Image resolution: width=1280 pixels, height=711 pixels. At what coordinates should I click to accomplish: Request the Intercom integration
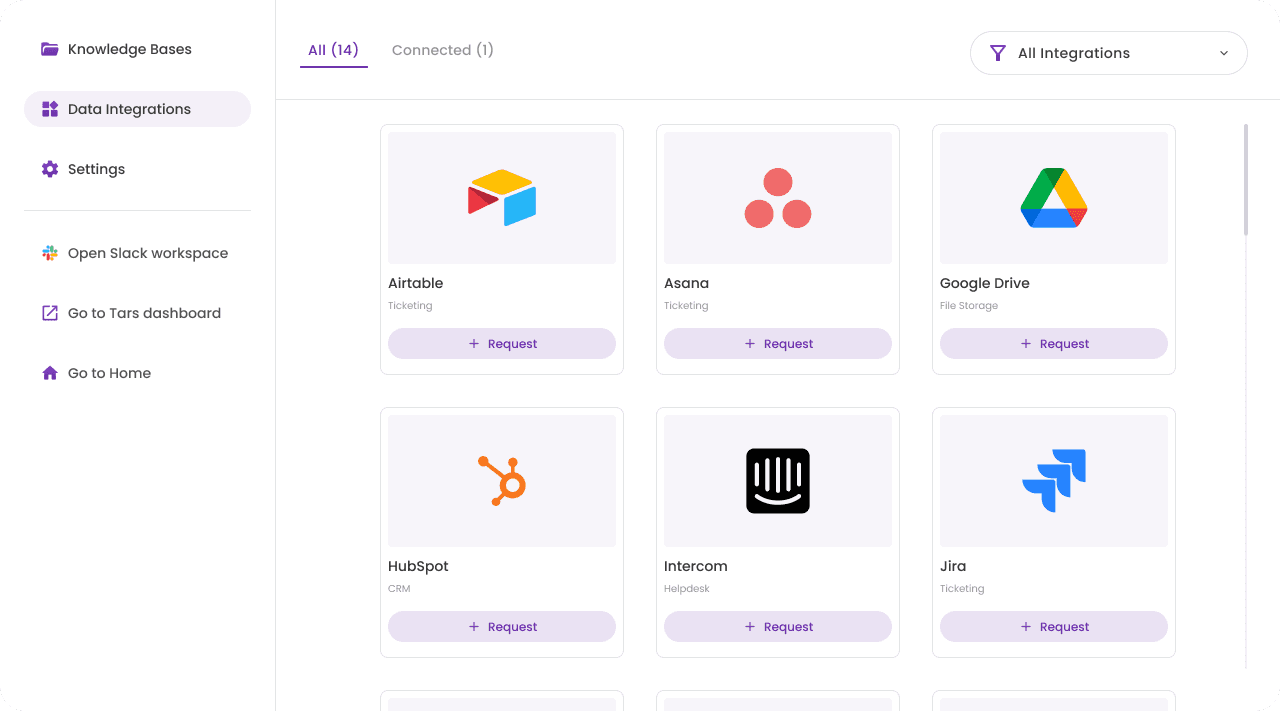pyautogui.click(x=778, y=626)
